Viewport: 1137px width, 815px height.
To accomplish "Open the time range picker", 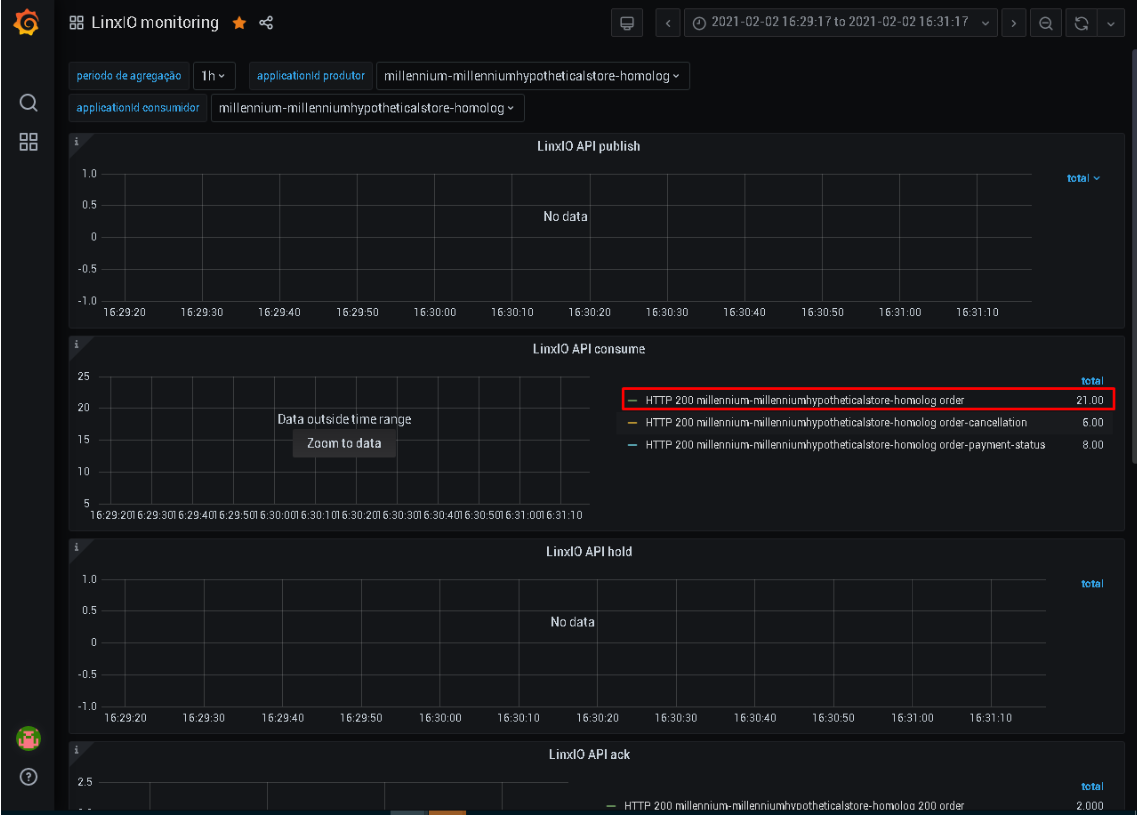I will (x=840, y=23).
